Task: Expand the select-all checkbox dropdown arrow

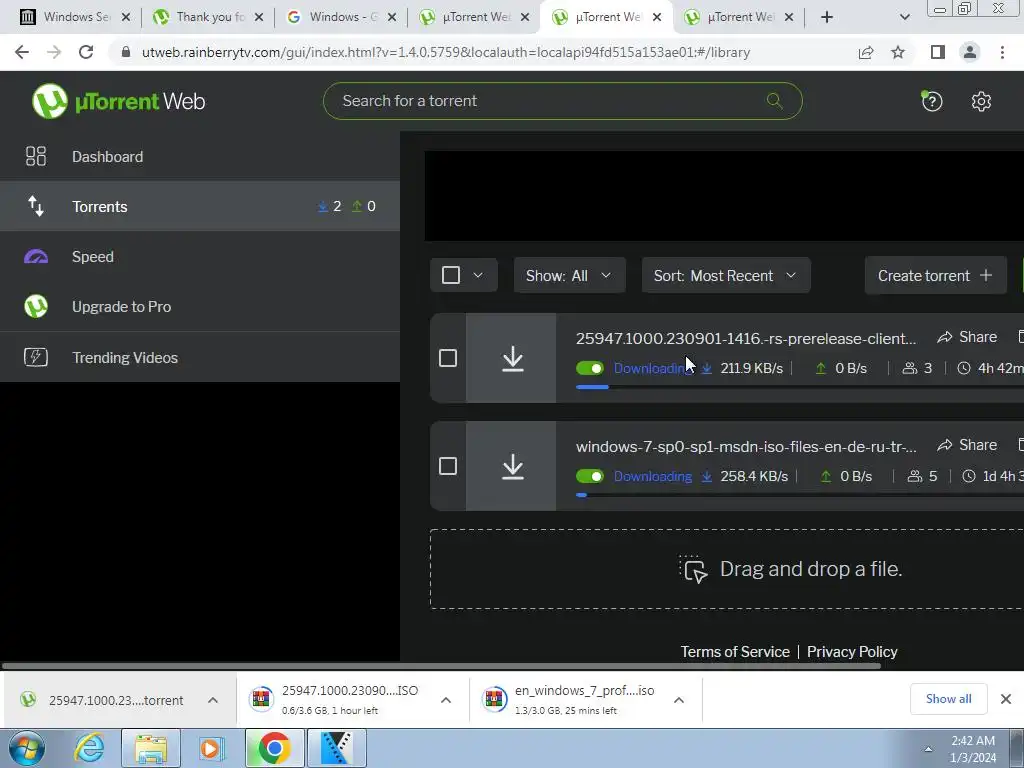Action: [x=478, y=275]
